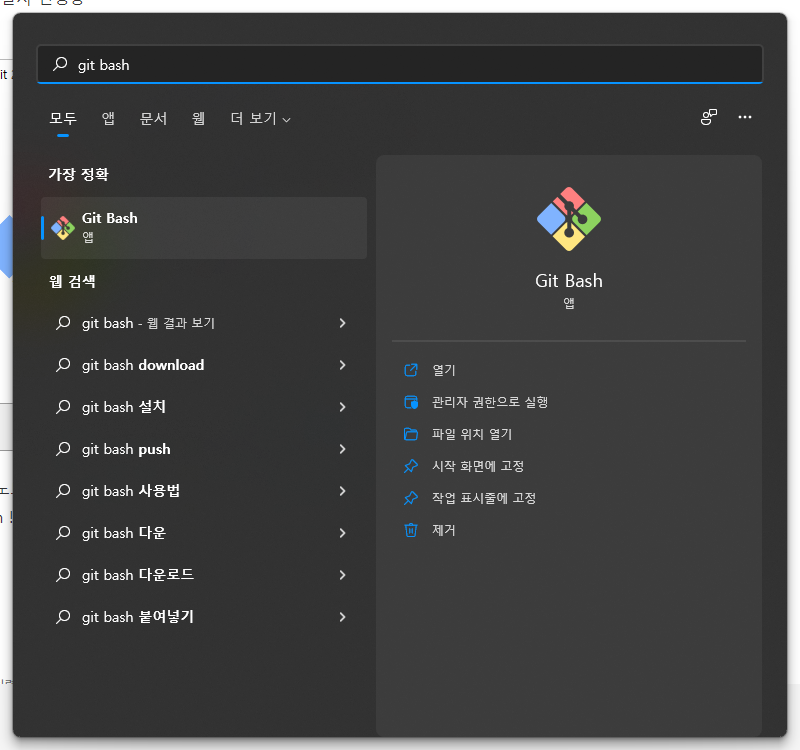Switch to the 앱 tab
Viewport: 800px width, 750px height.
(108, 118)
